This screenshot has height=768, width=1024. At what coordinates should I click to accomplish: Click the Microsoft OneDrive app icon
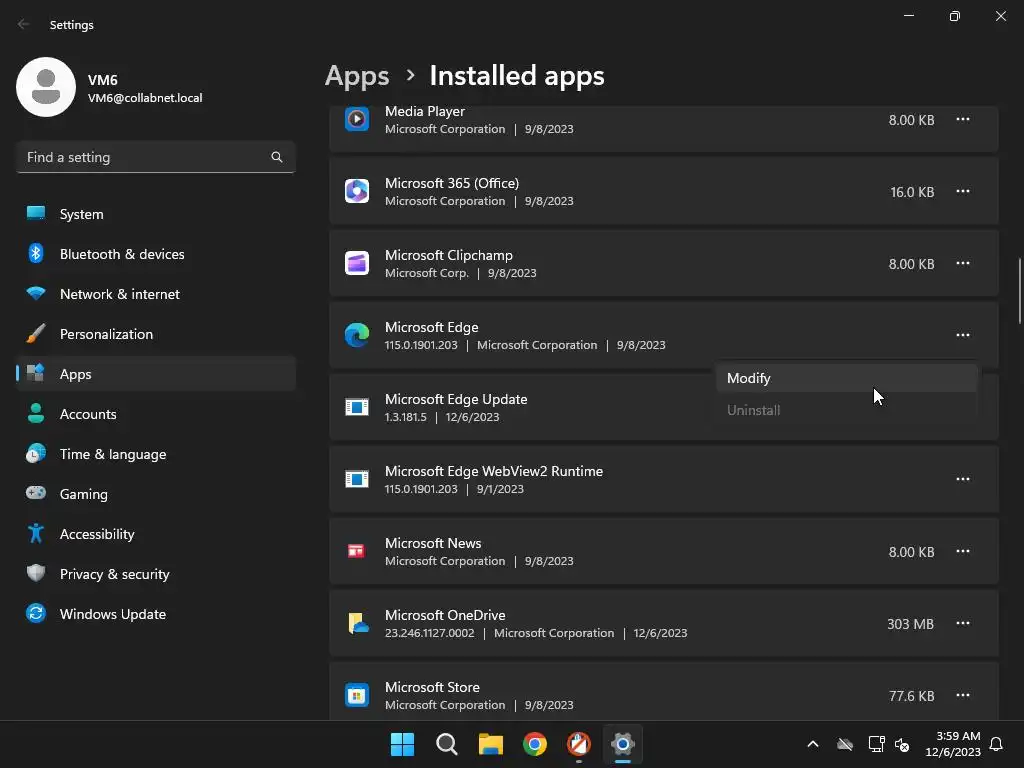(x=357, y=623)
